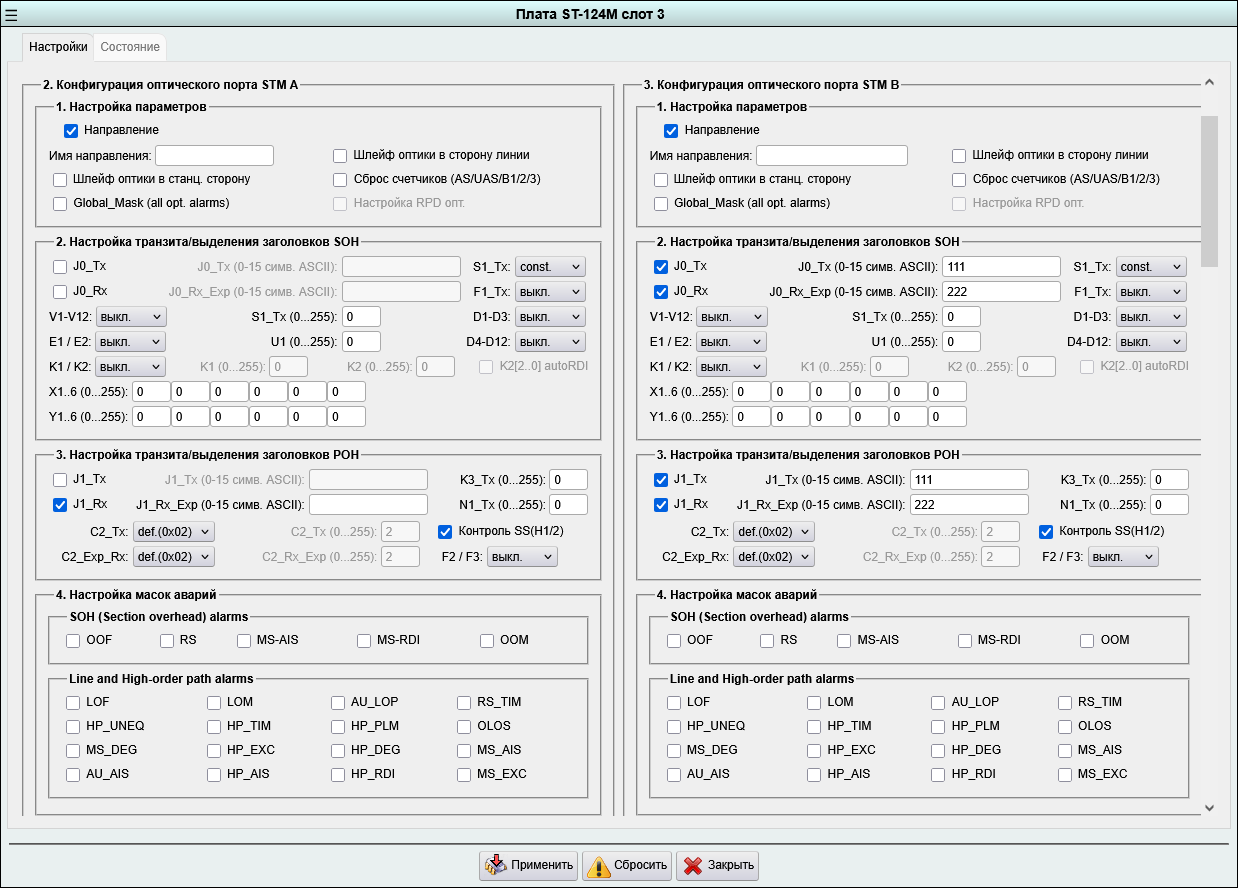Toggle the OLOS alarm mask in STM A
The height and width of the screenshot is (888, 1238).
[x=464, y=726]
